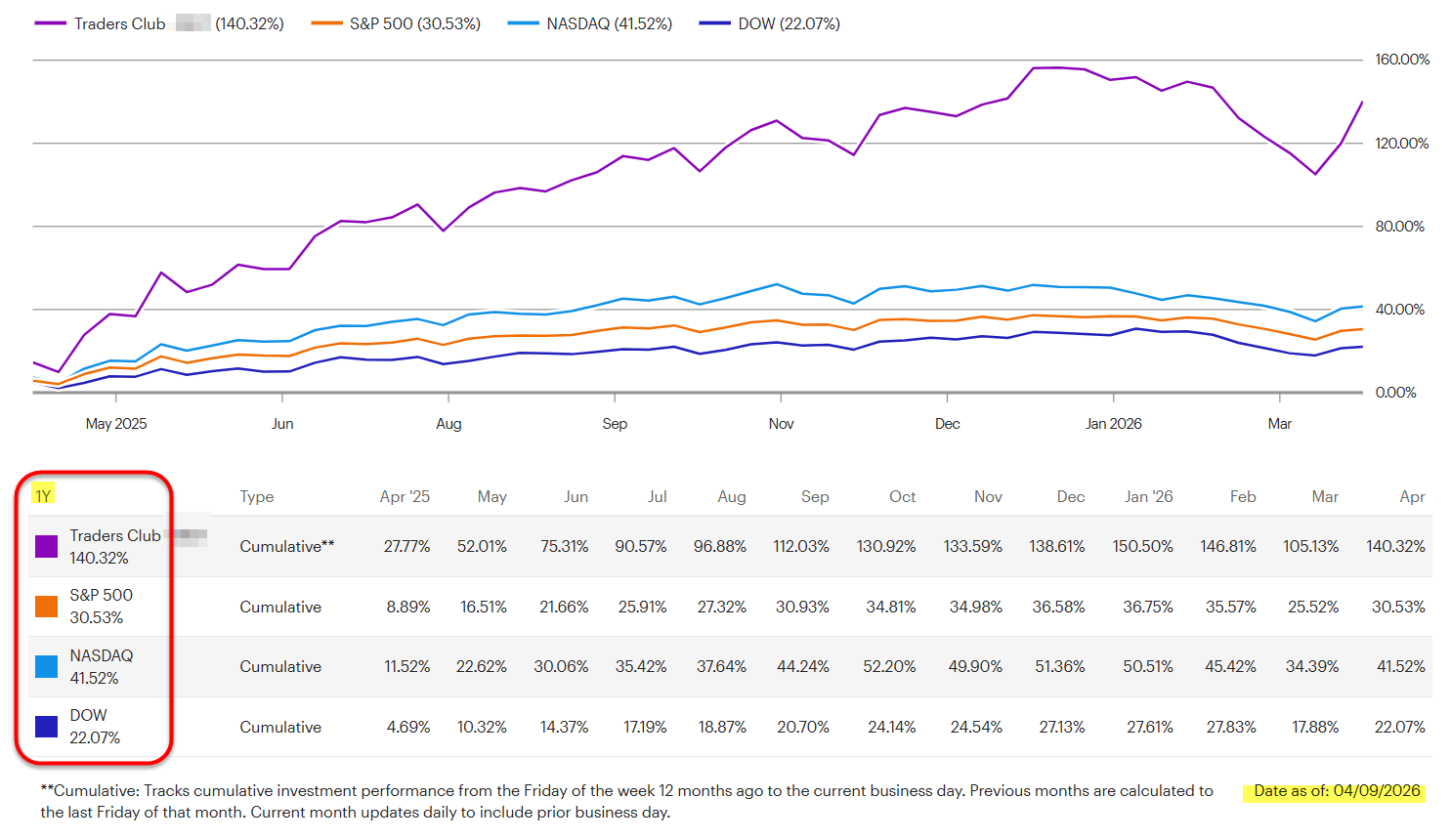1451x840 pixels.
Task: Click the Type column header
Action: [x=257, y=496]
